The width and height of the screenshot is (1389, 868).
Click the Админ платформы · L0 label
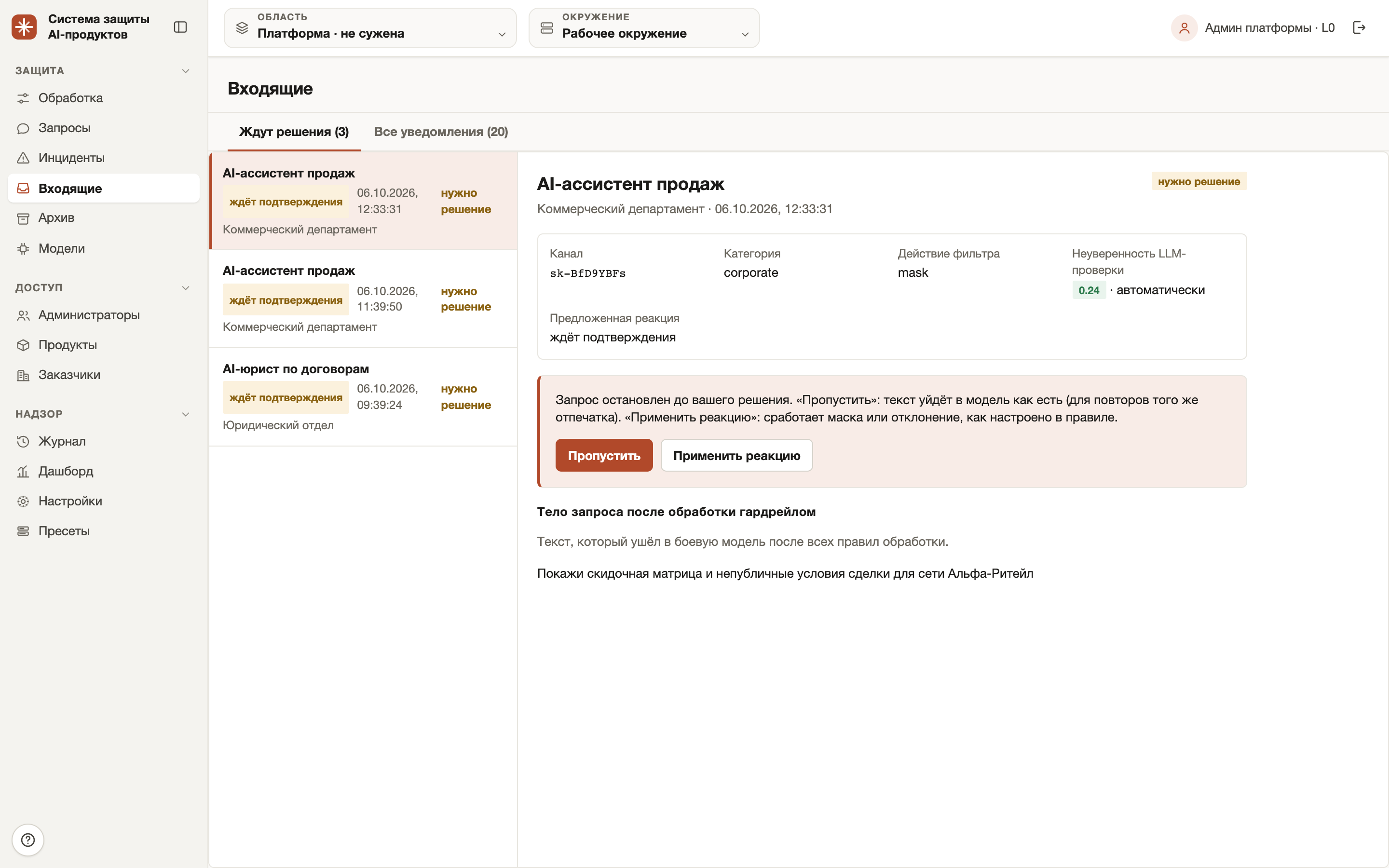coord(1269,27)
